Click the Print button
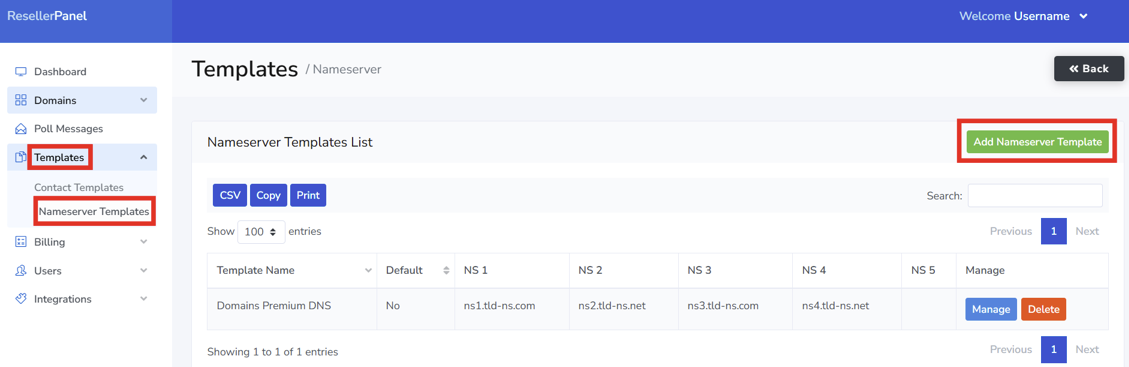Viewport: 1129px width, 367px height. tap(308, 195)
